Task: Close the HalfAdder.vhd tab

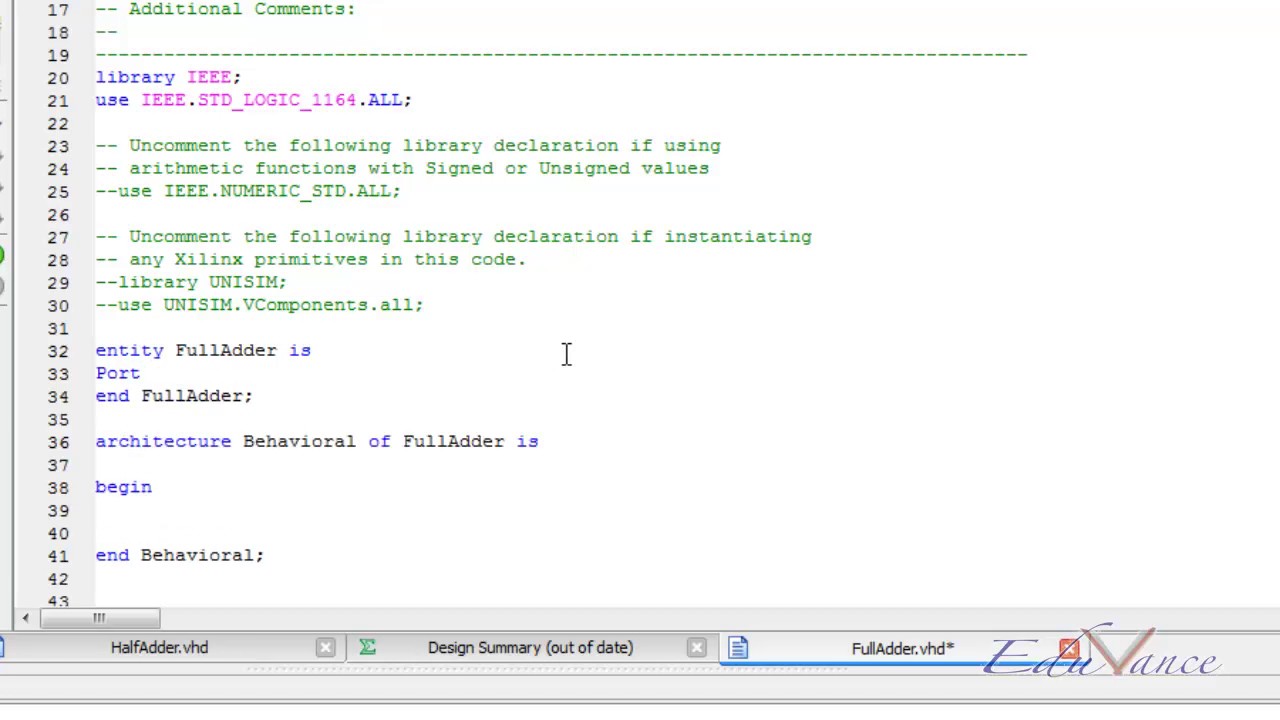Action: point(325,648)
